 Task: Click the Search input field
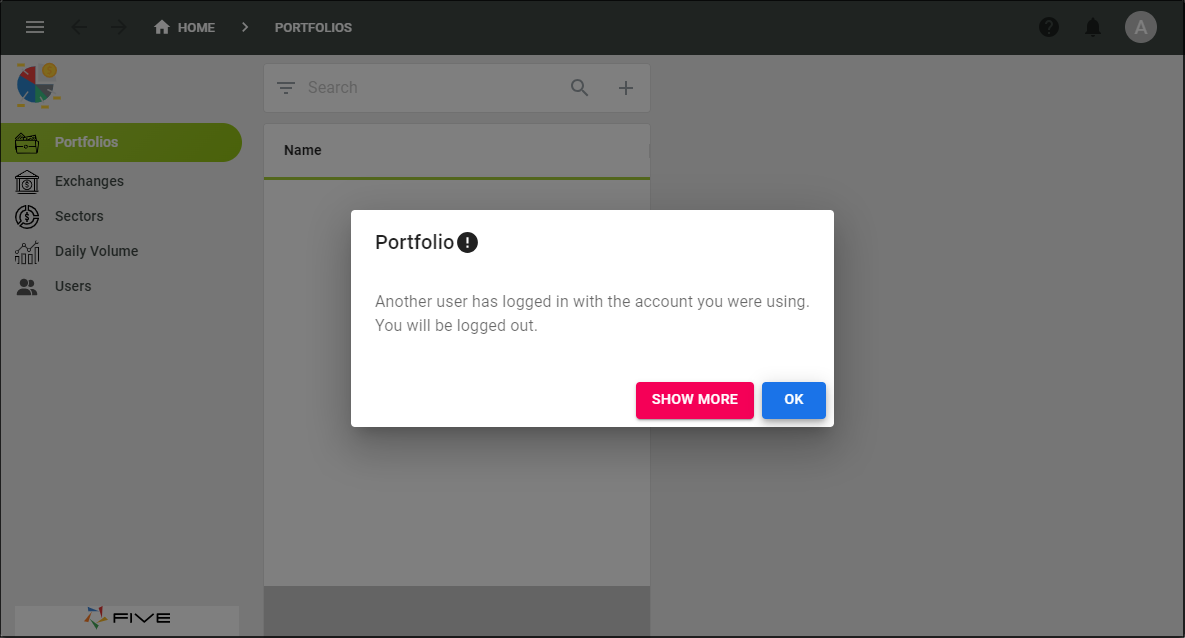431,88
